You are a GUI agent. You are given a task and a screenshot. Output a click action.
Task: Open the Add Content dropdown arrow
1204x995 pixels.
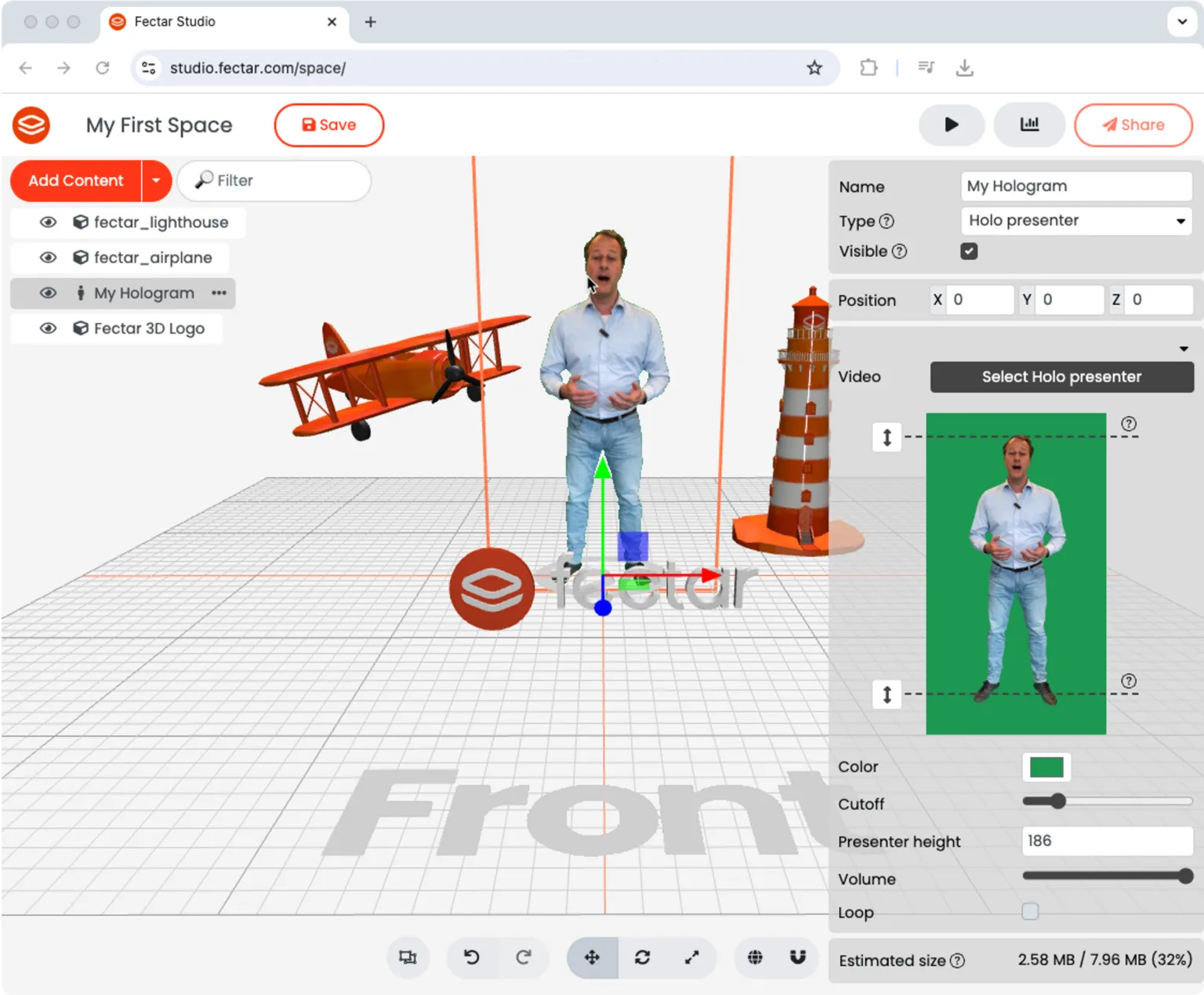157,181
